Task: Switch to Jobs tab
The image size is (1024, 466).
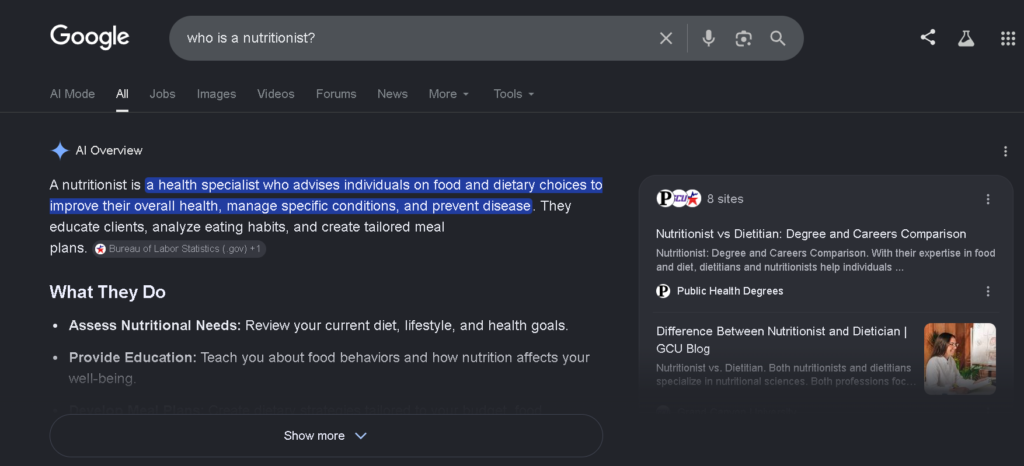Action: 163,94
